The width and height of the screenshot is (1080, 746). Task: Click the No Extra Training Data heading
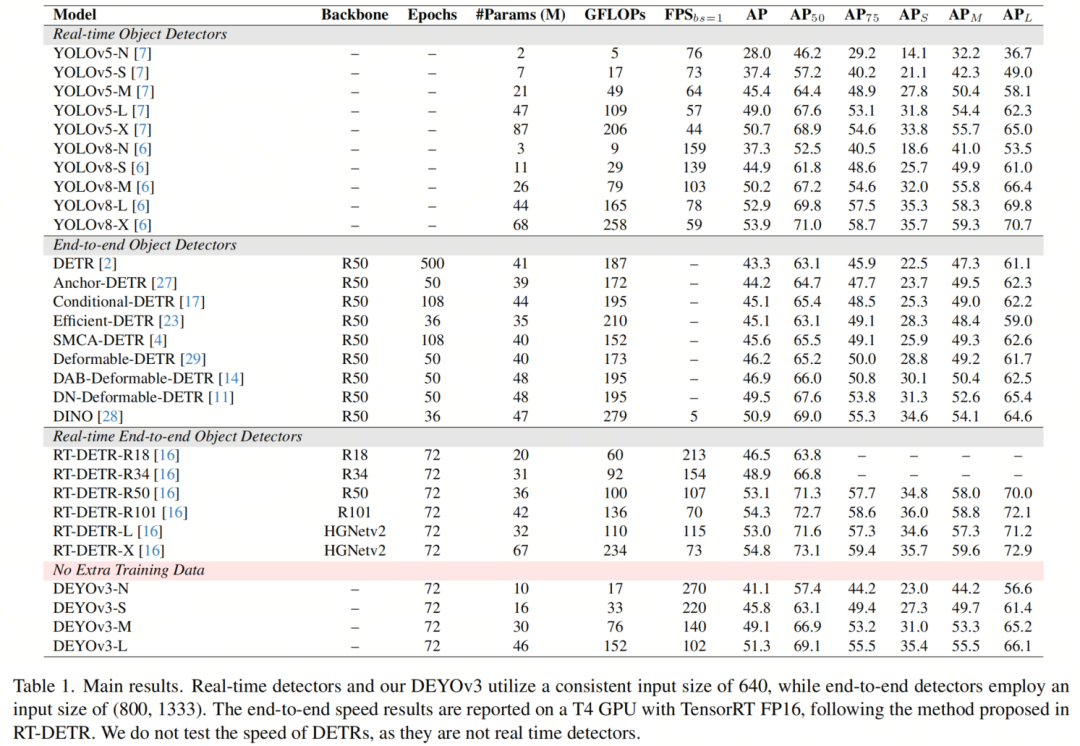click(129, 570)
